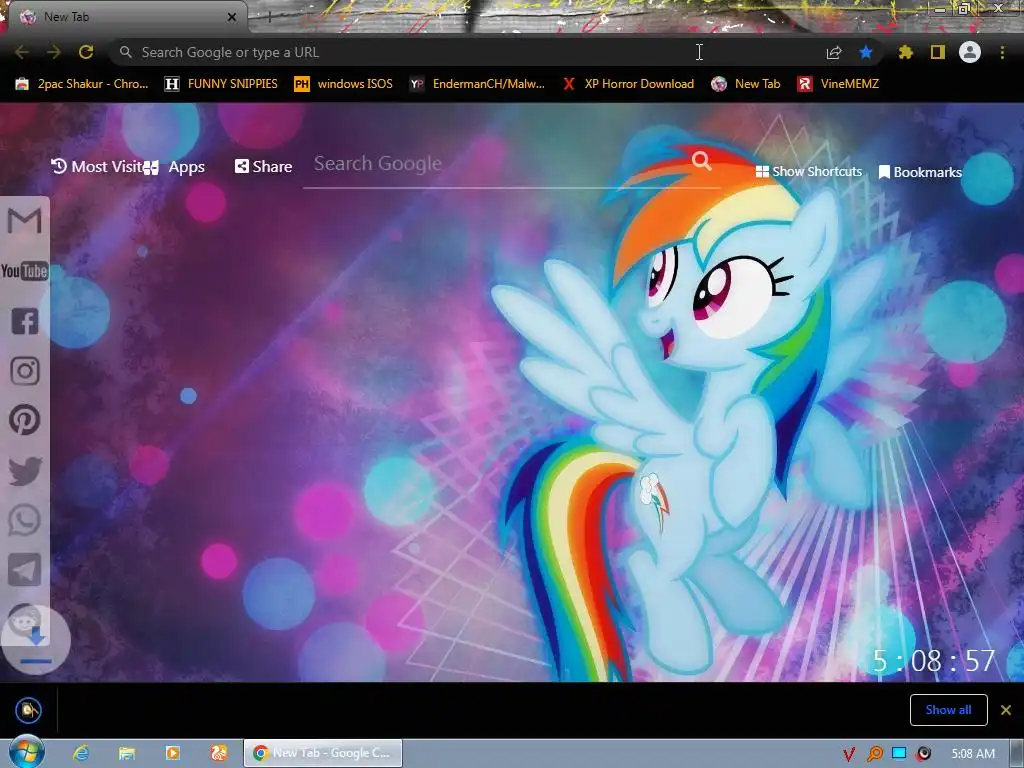This screenshot has width=1024, height=768.
Task: Toggle the side panel icon
Action: point(938,52)
